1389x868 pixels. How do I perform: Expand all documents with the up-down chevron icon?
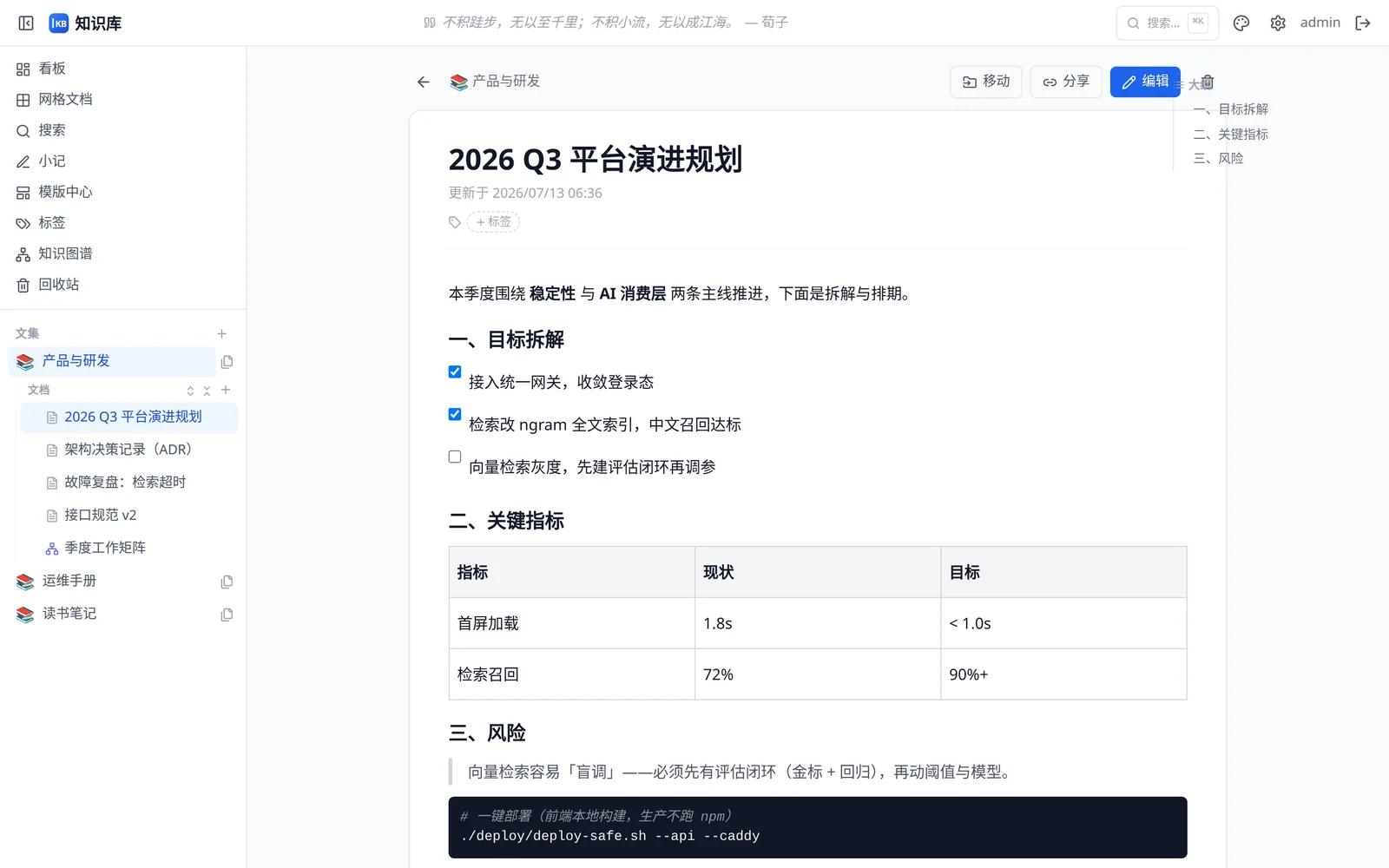190,391
